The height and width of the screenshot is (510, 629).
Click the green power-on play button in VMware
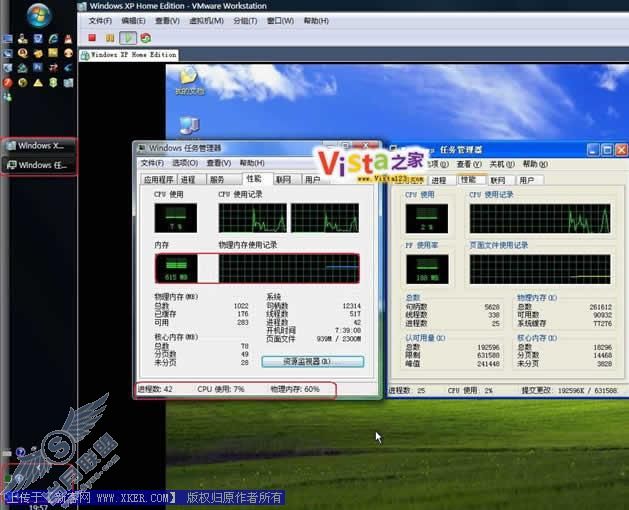pos(128,38)
